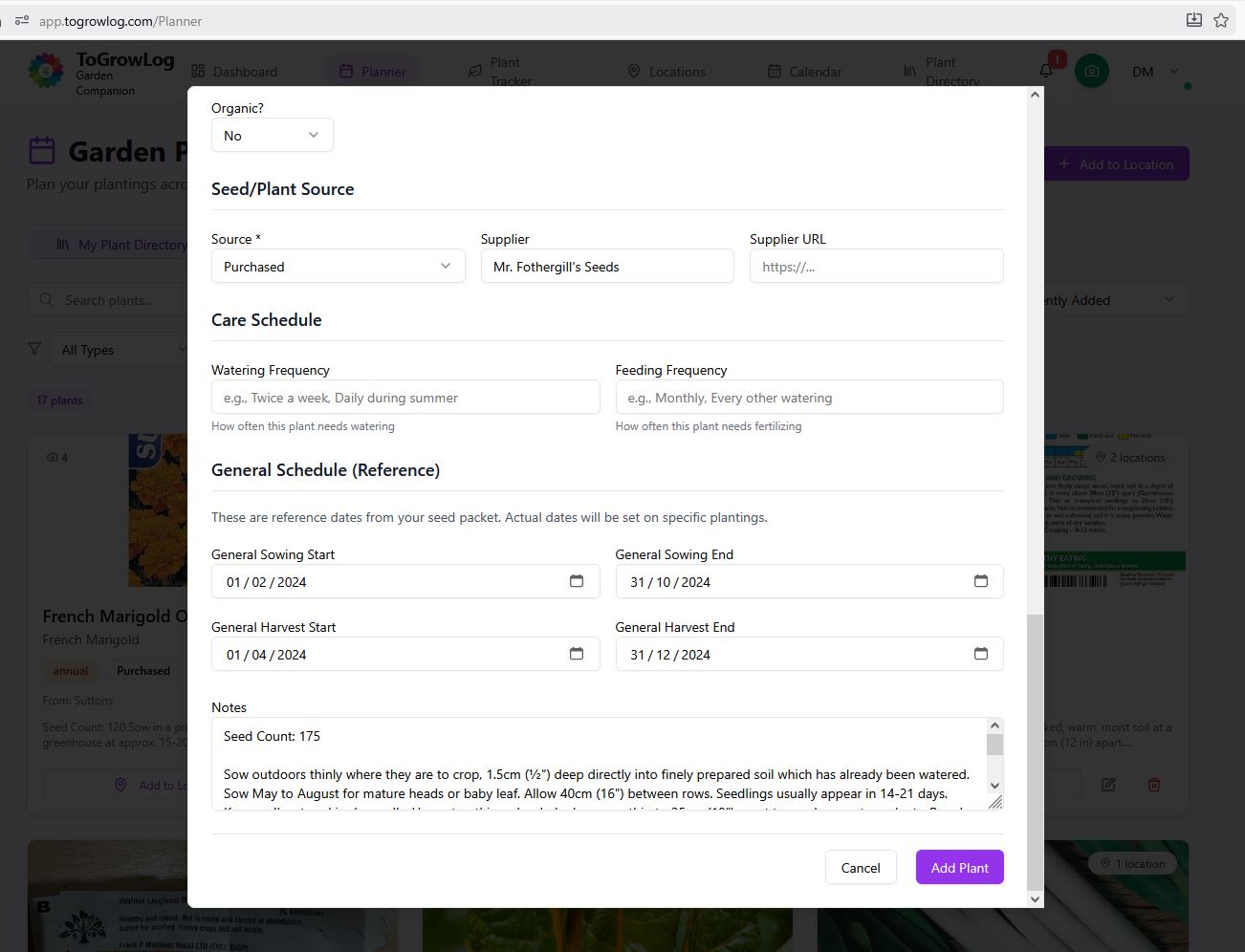Cancel the plant form dialog
This screenshot has height=952, width=1245.
tap(860, 868)
